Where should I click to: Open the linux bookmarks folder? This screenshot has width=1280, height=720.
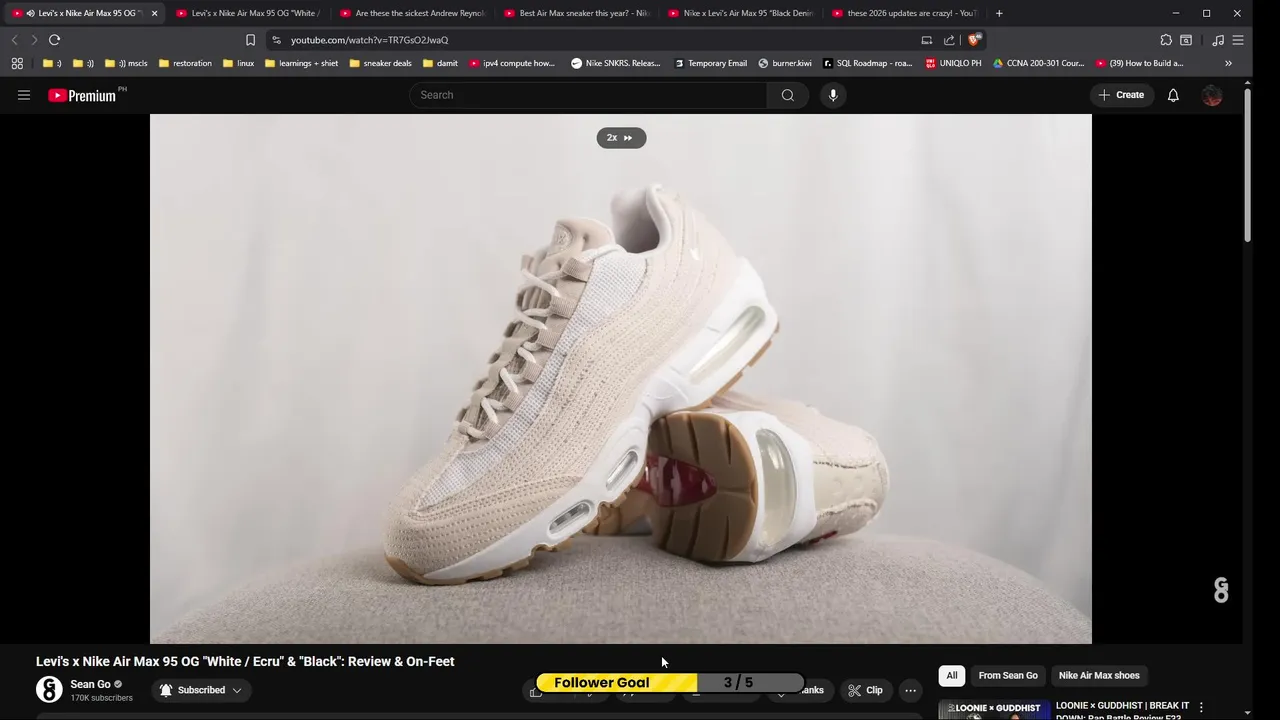click(x=238, y=63)
